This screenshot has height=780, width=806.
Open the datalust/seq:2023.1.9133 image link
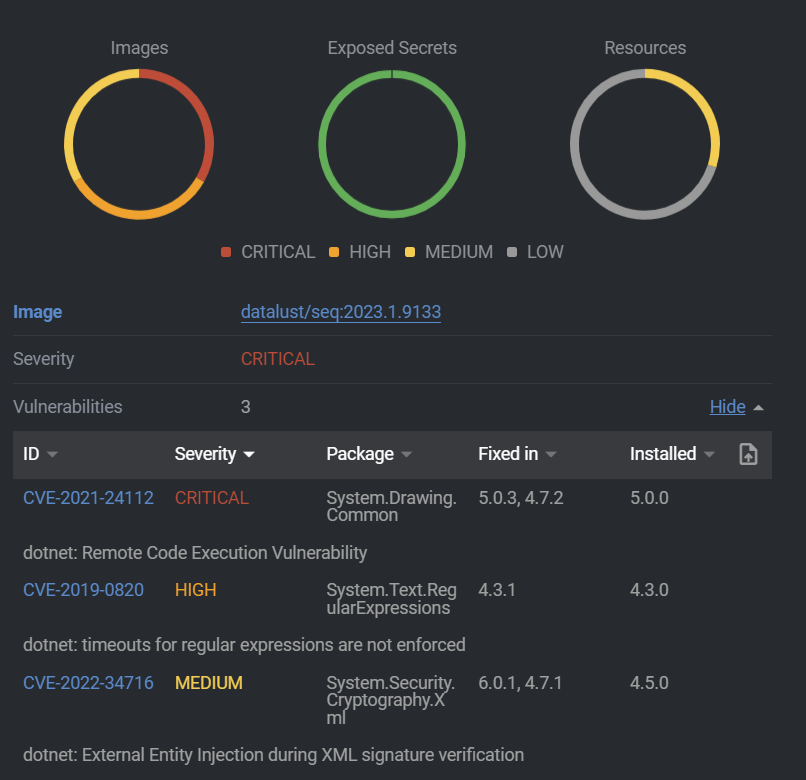[x=340, y=312]
